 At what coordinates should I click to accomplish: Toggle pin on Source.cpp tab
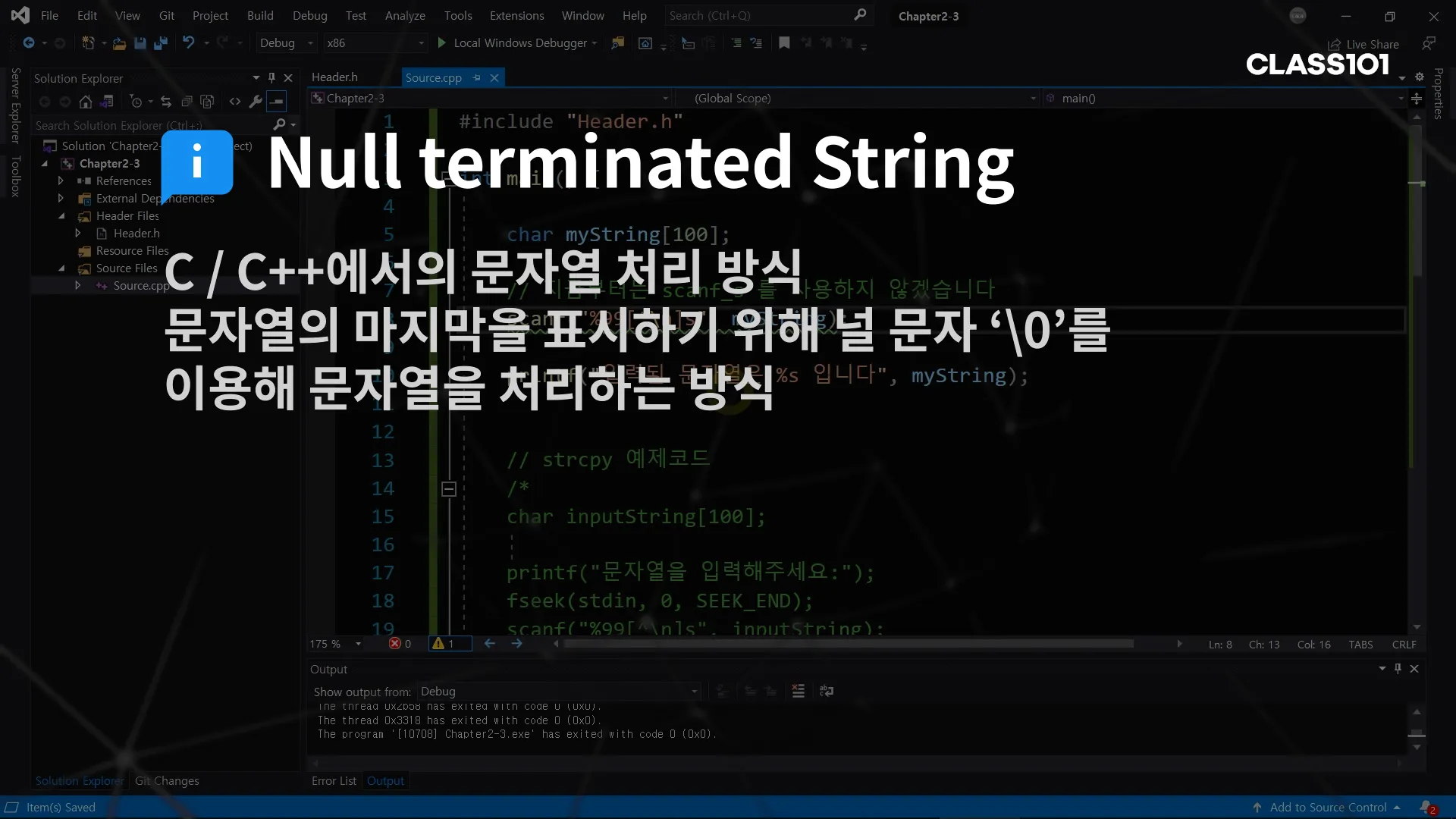pyautogui.click(x=476, y=78)
